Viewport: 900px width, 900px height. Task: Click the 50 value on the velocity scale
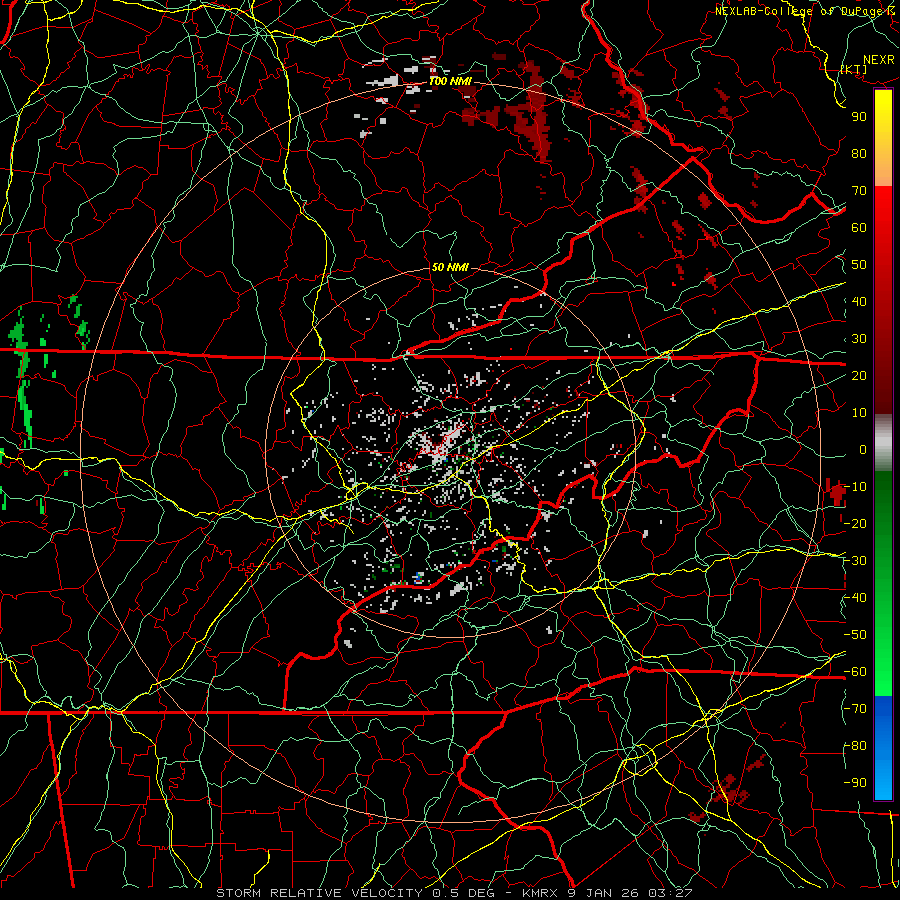859,265
